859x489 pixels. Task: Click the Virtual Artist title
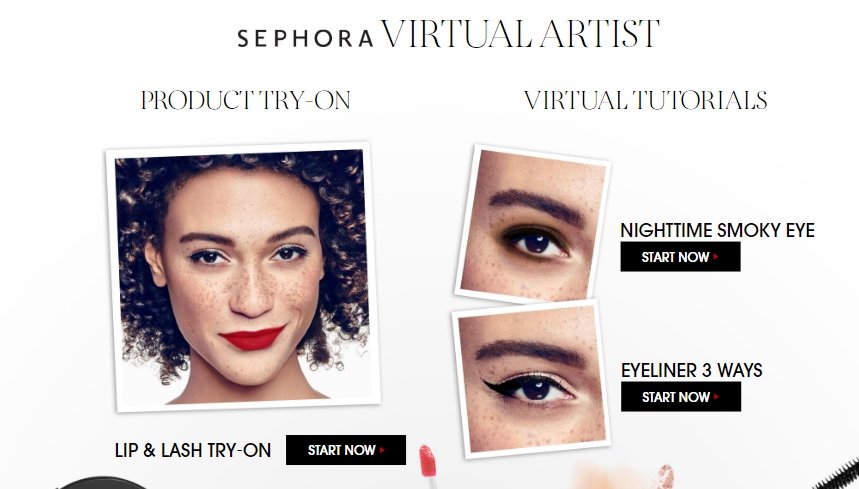pyautogui.click(x=519, y=34)
